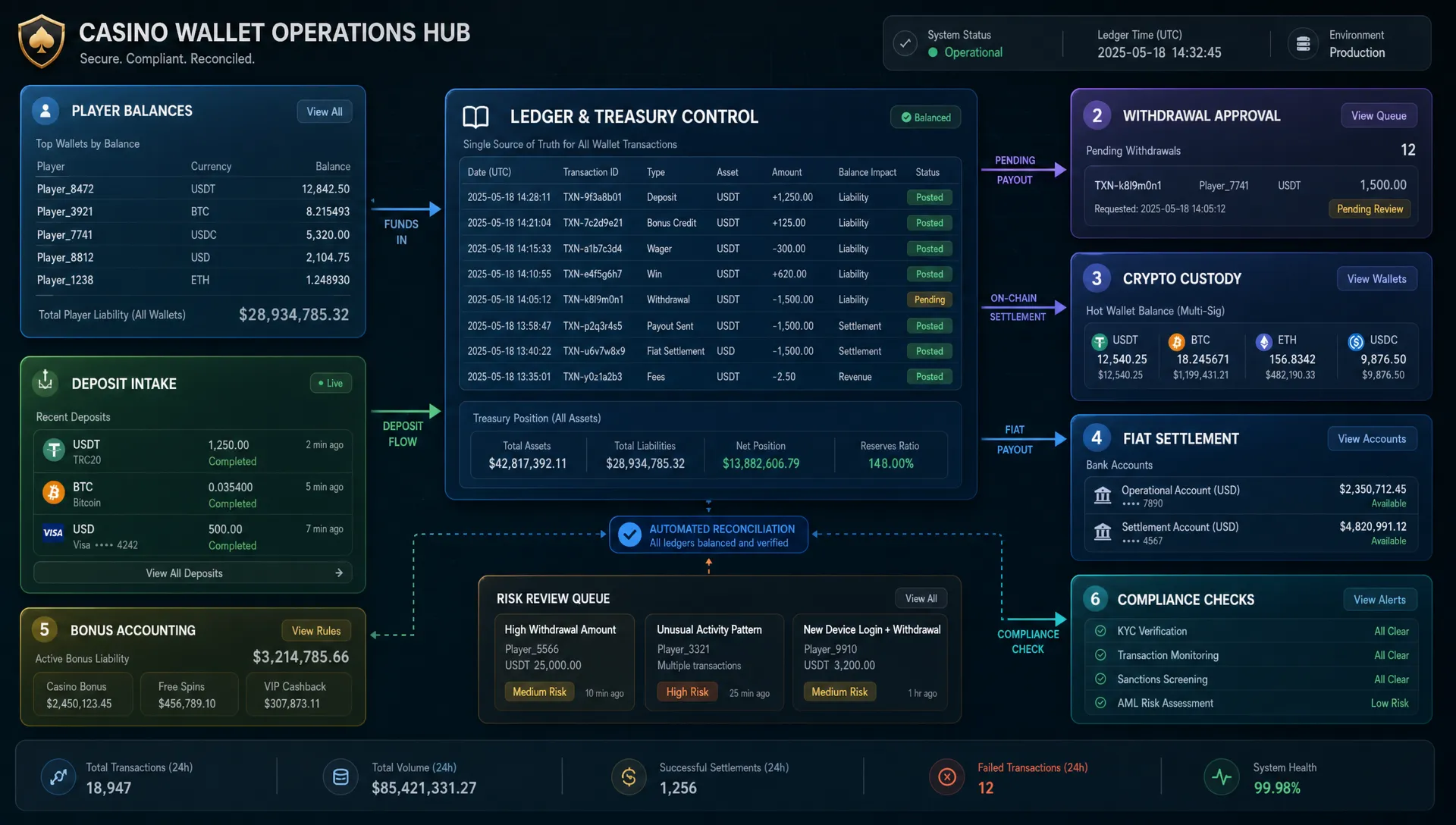Click the View All Deposits arrow
Image resolution: width=1456 pixels, height=825 pixels.
coord(339,573)
